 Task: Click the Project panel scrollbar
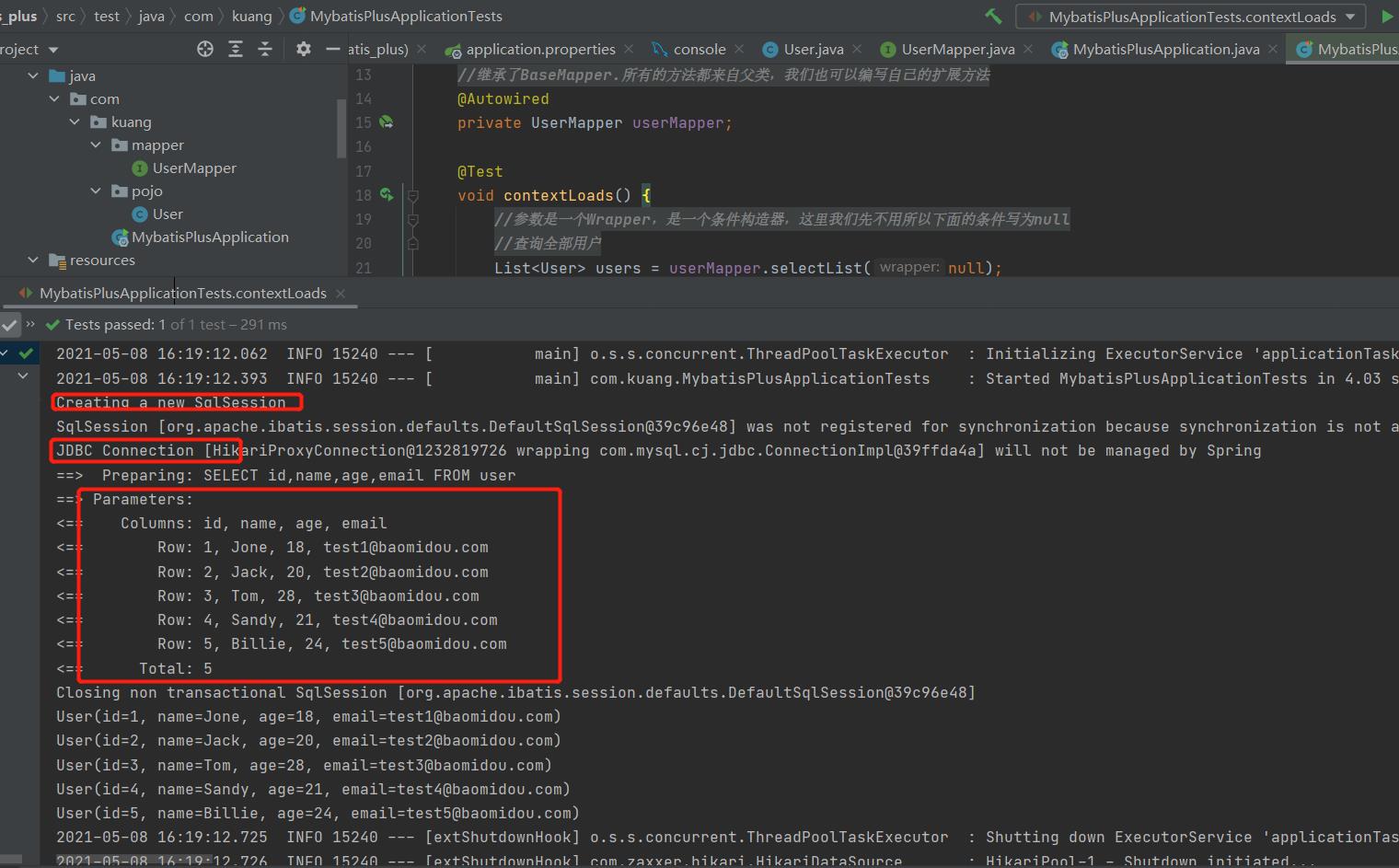341,127
